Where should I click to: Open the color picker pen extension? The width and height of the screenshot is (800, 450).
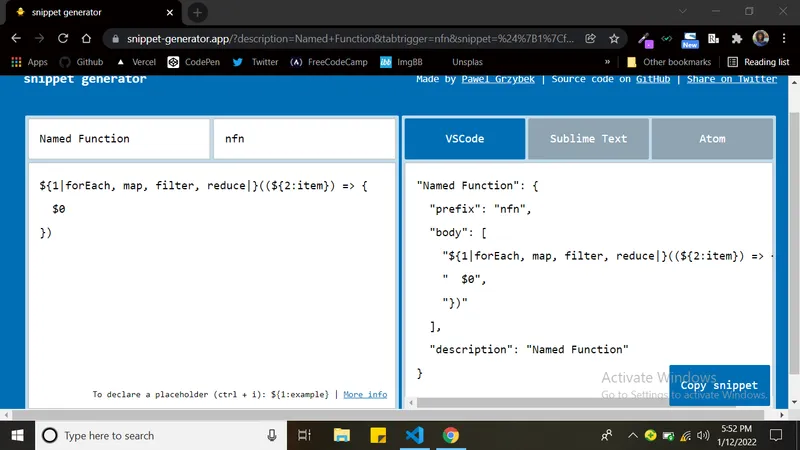tap(645, 39)
